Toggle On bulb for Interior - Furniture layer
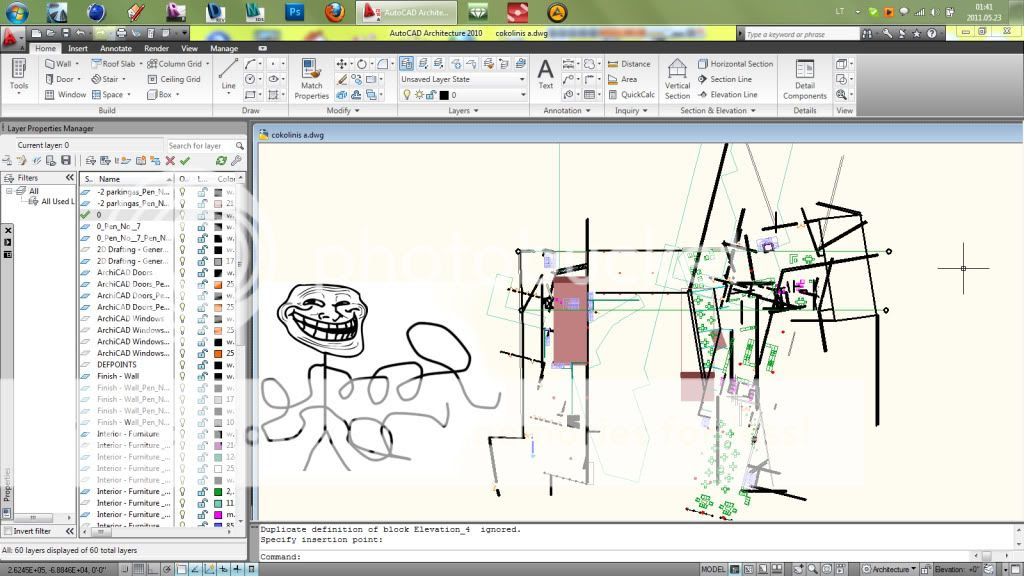 [183, 434]
